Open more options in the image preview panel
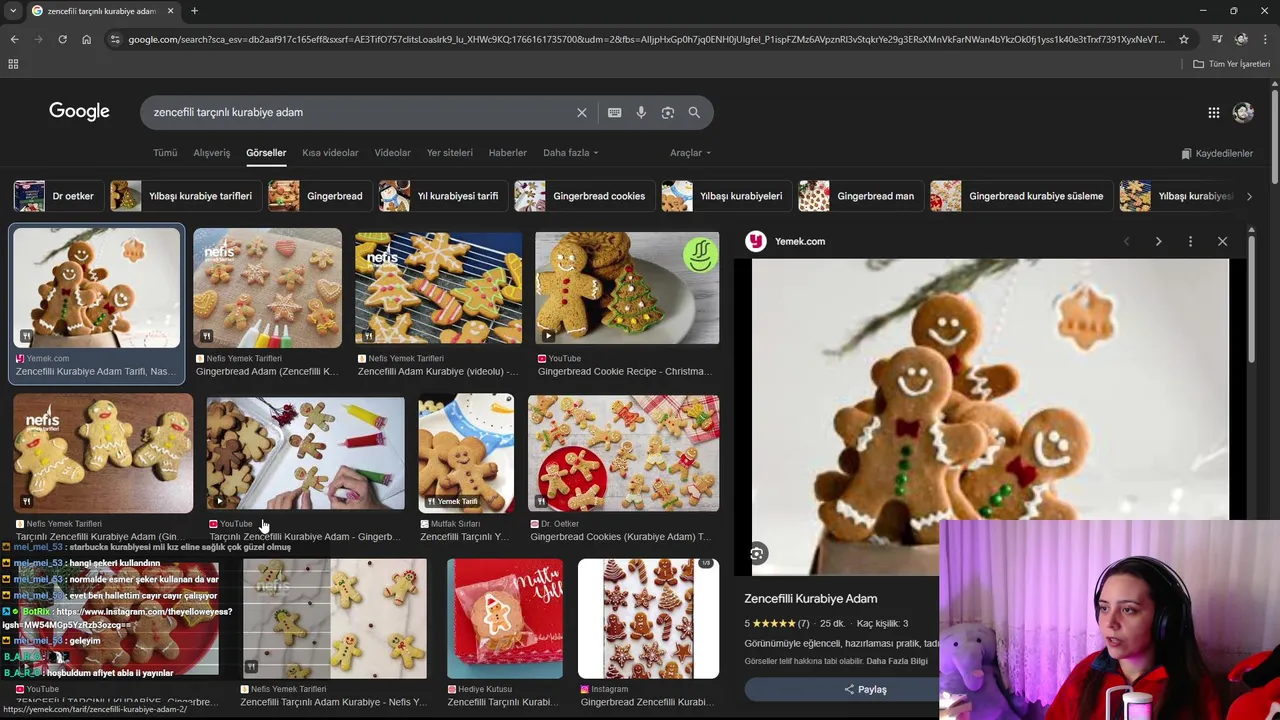This screenshot has width=1280, height=720. tap(1190, 241)
